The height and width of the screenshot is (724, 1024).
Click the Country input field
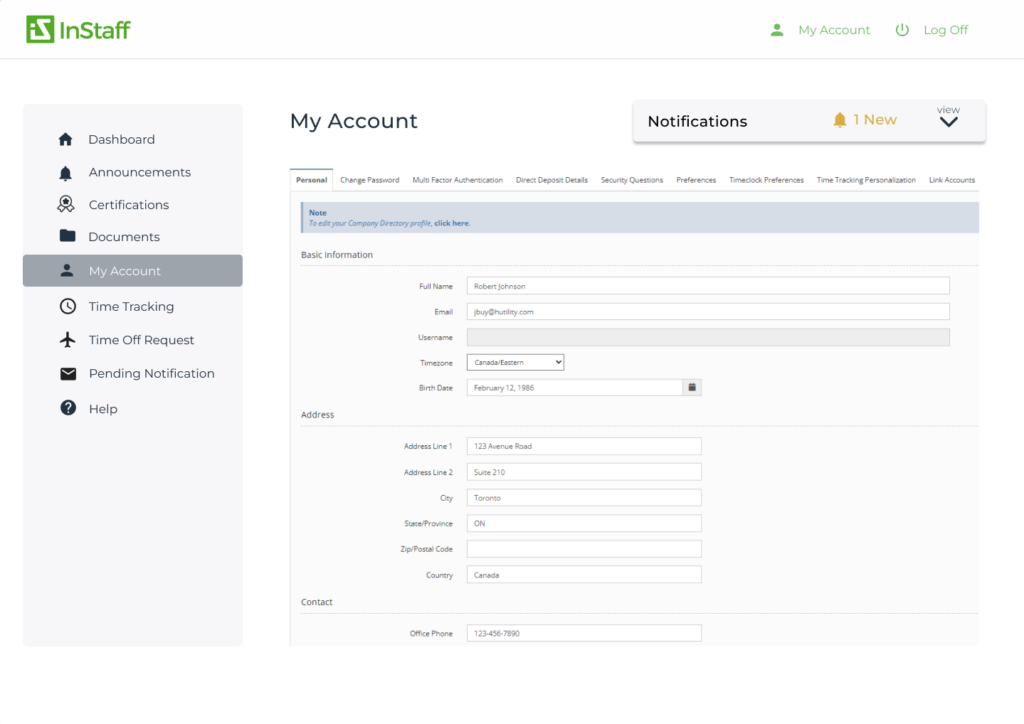click(584, 574)
